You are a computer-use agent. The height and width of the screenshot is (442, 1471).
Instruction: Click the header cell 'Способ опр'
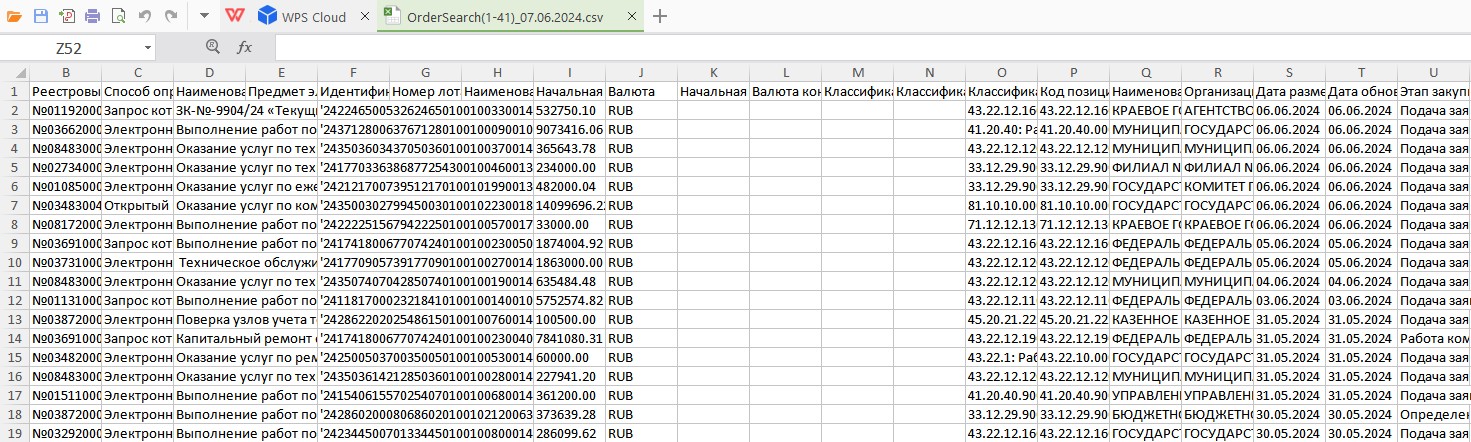pos(137,91)
